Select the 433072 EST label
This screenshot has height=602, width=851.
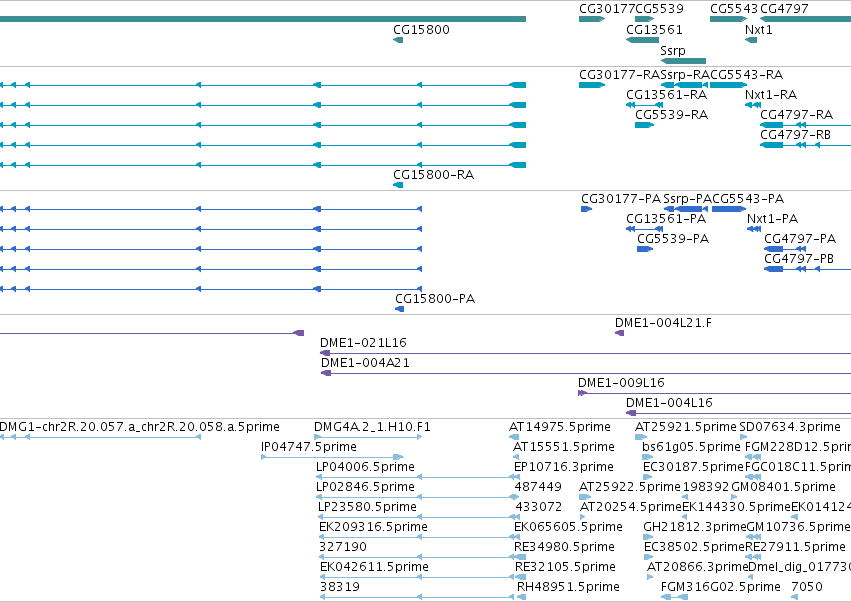(538, 507)
